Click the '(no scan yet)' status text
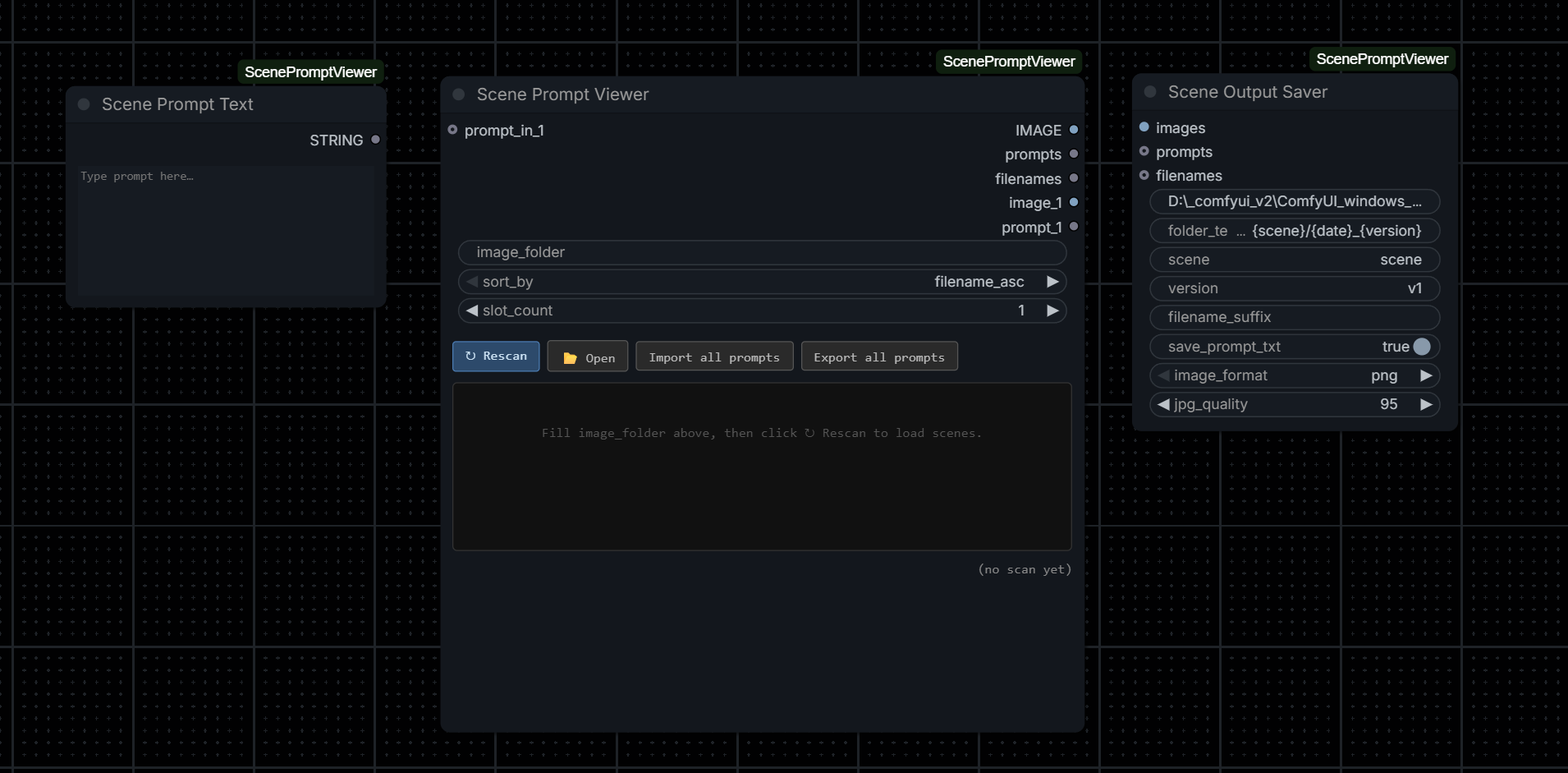This screenshot has height=773, width=1568. click(x=1025, y=569)
